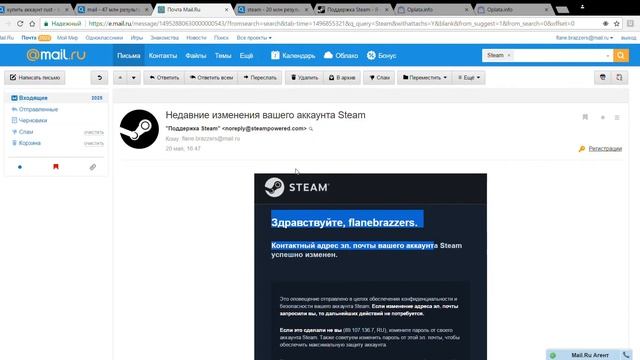Search sender letters magnifier icon

point(311,129)
